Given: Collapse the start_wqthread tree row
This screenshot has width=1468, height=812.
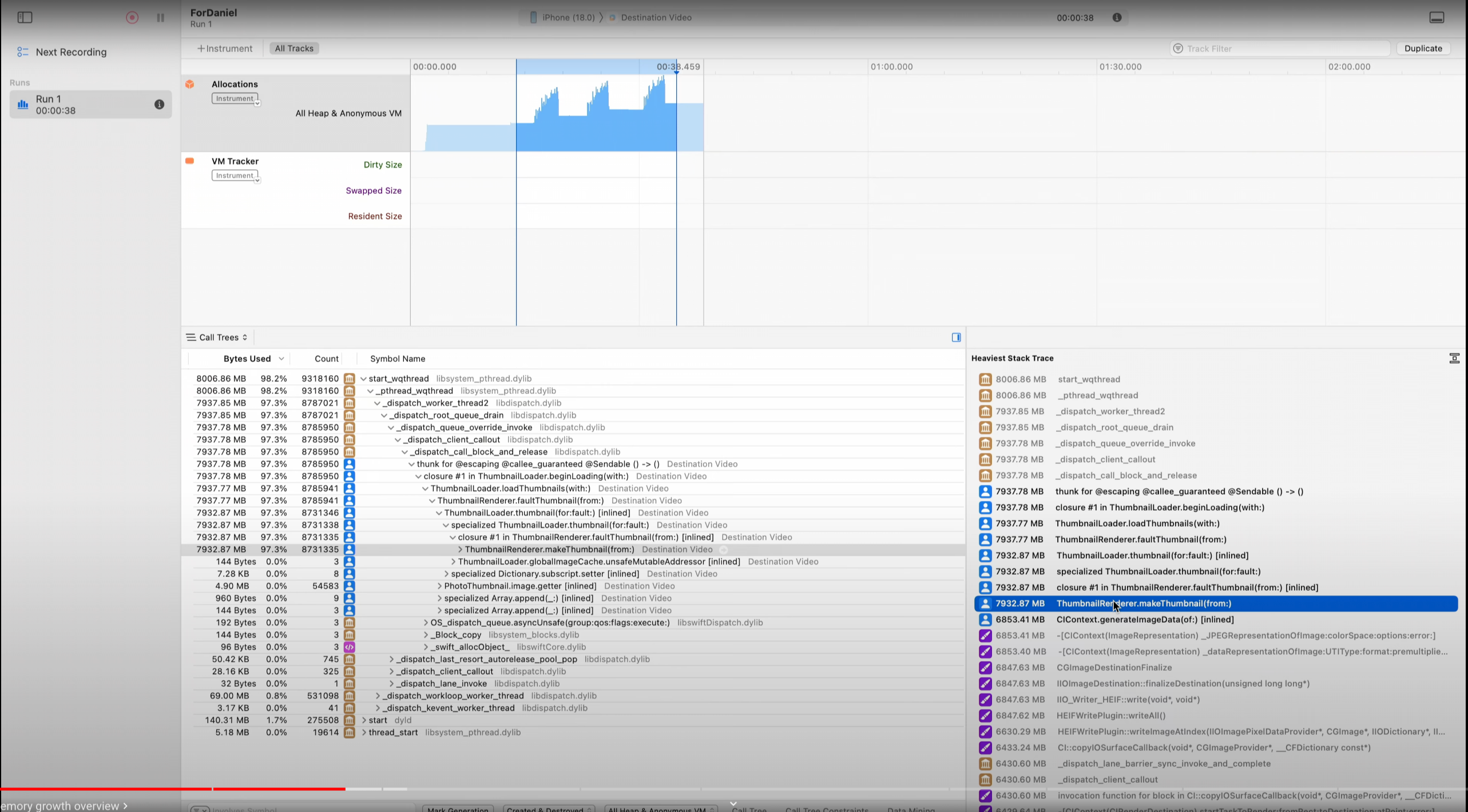Looking at the screenshot, I should pyautogui.click(x=363, y=379).
